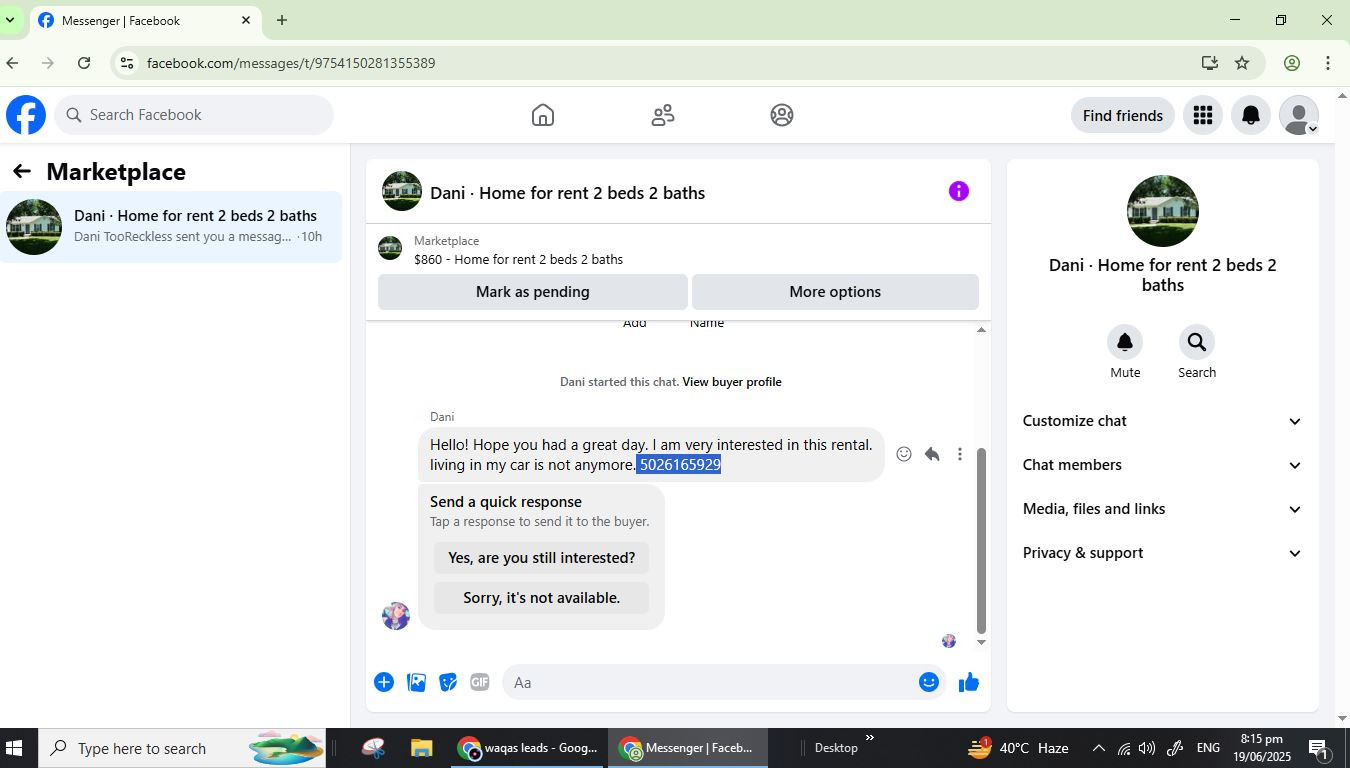Click the Search Facebook field

tap(194, 115)
